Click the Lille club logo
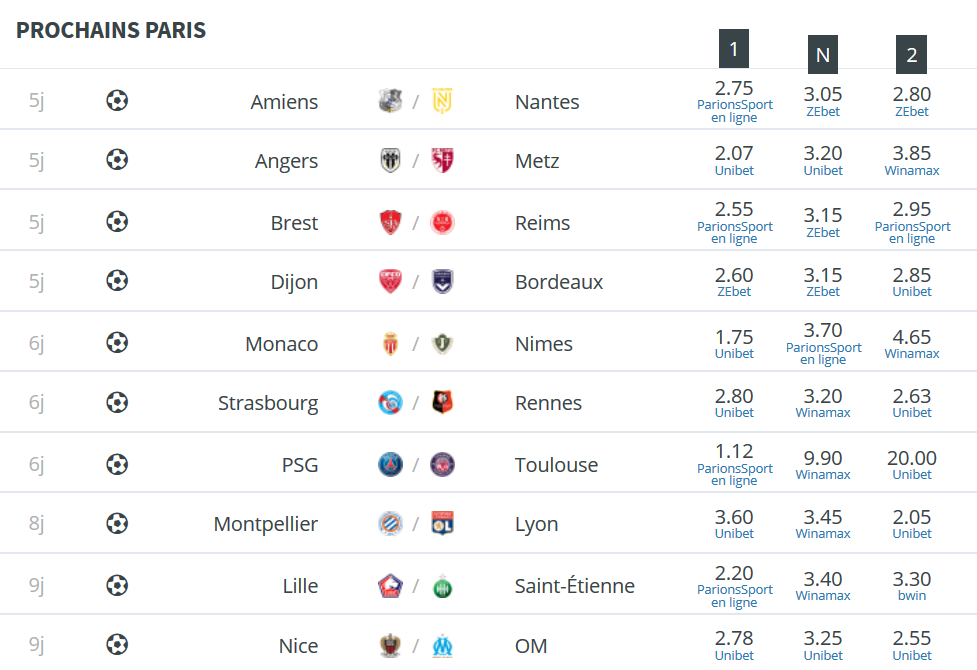This screenshot has width=977, height=670. (x=391, y=585)
